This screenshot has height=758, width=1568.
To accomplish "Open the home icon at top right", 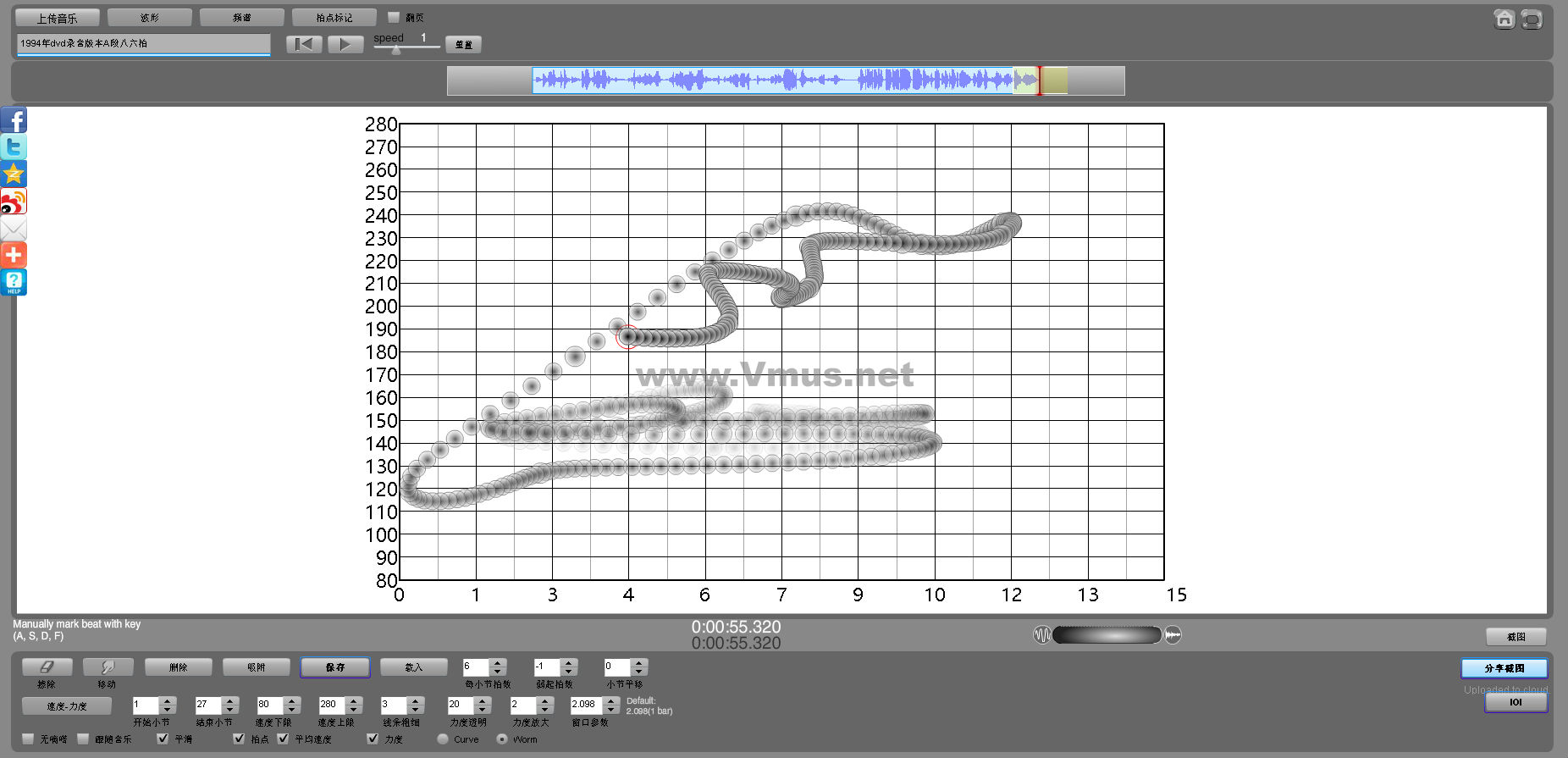I will [1504, 19].
